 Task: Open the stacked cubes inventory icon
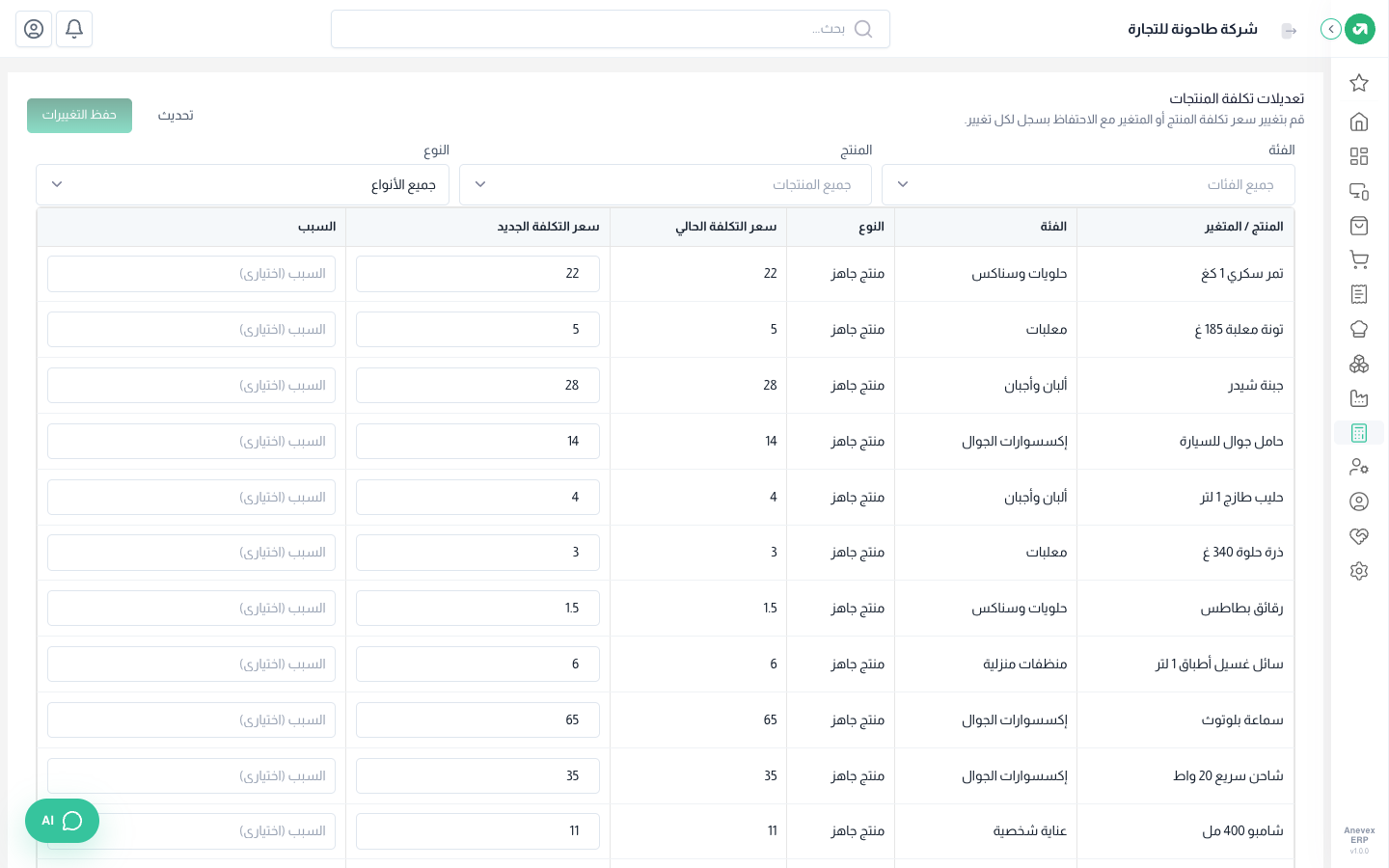point(1359,364)
